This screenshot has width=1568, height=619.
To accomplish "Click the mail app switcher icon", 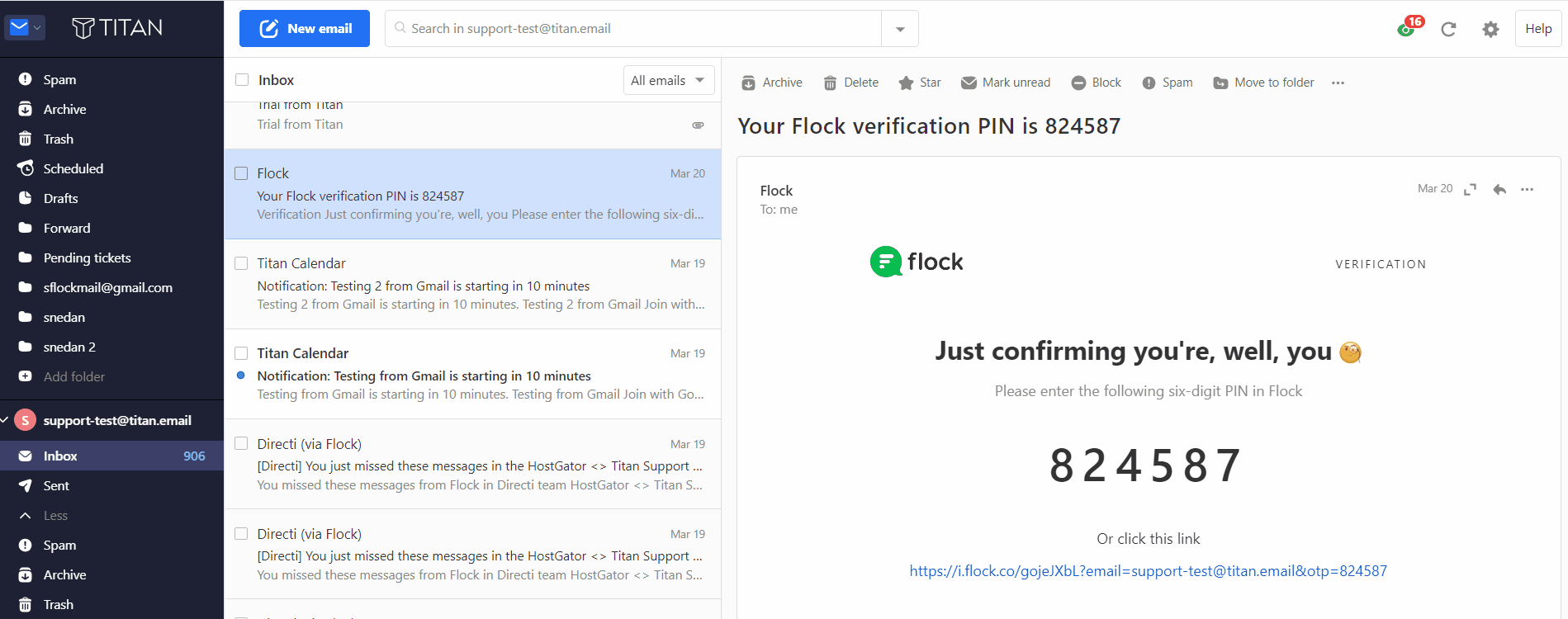I will (x=25, y=28).
